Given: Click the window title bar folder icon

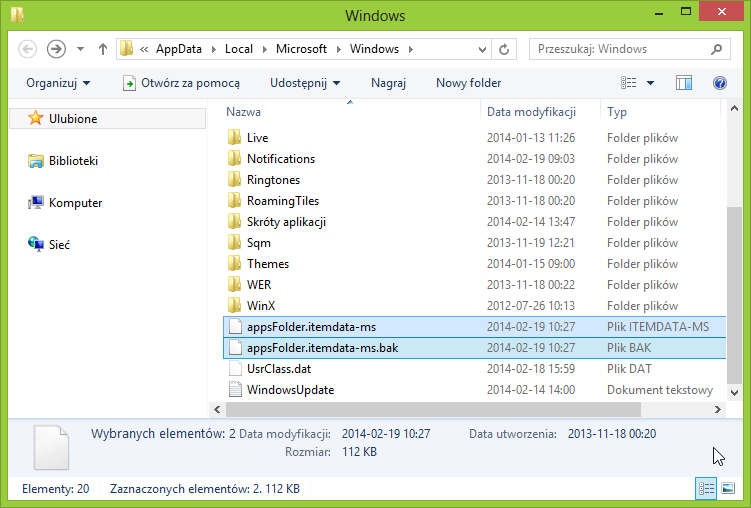Looking at the screenshot, I should tap(17, 15).
